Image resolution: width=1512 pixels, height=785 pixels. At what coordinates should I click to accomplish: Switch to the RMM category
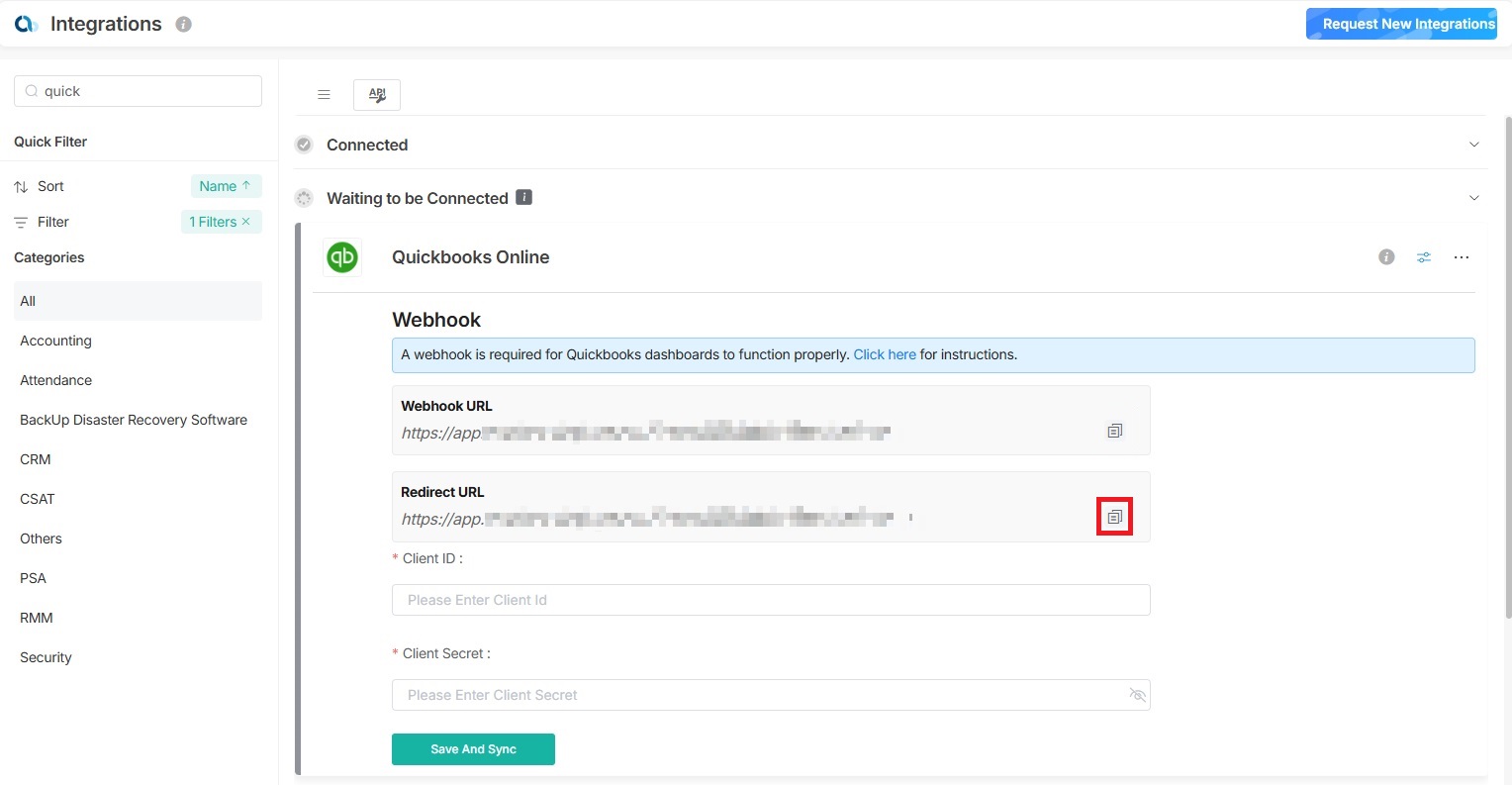(x=37, y=618)
